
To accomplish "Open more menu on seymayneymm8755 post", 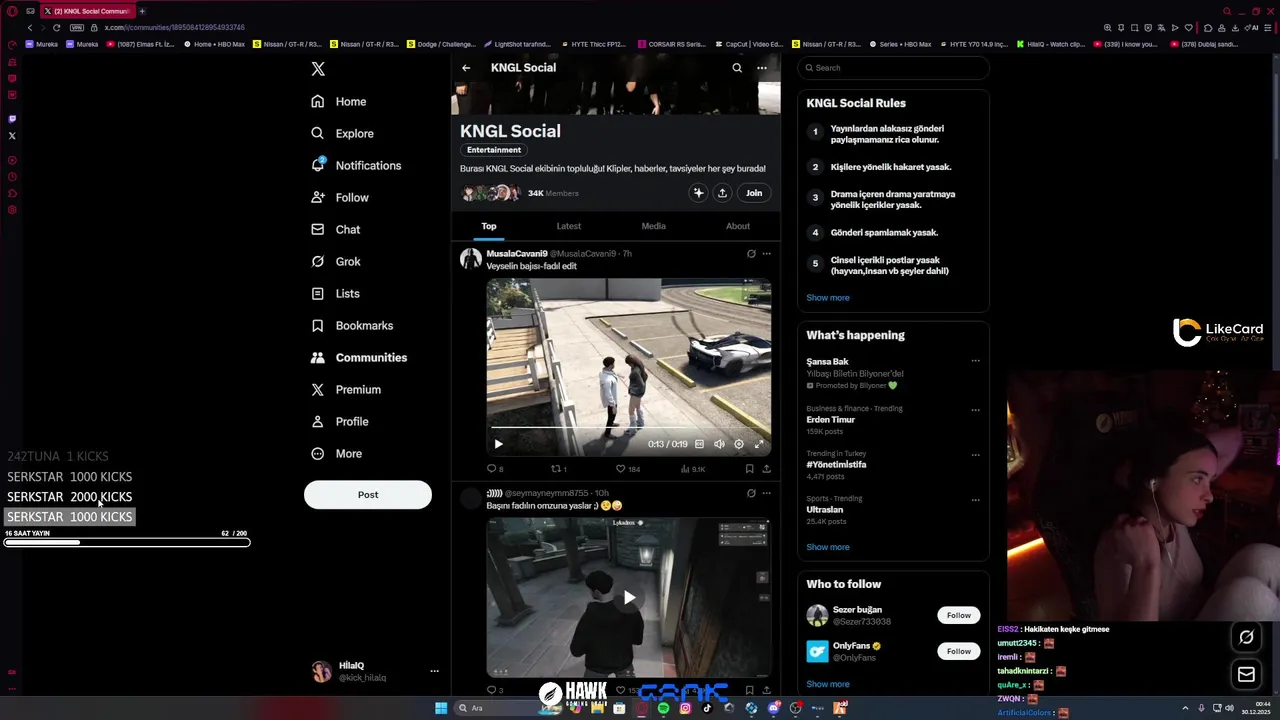I will [767, 493].
